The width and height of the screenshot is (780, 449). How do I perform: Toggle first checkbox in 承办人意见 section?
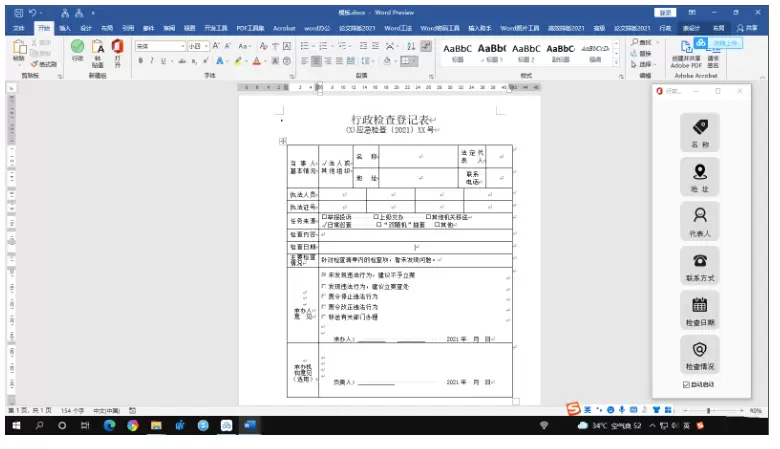(324, 275)
